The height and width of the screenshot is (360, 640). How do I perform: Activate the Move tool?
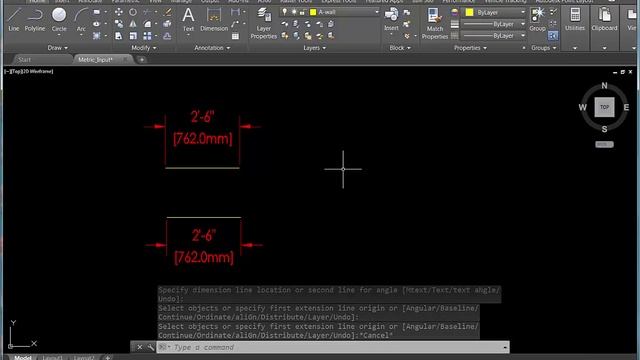pos(119,12)
